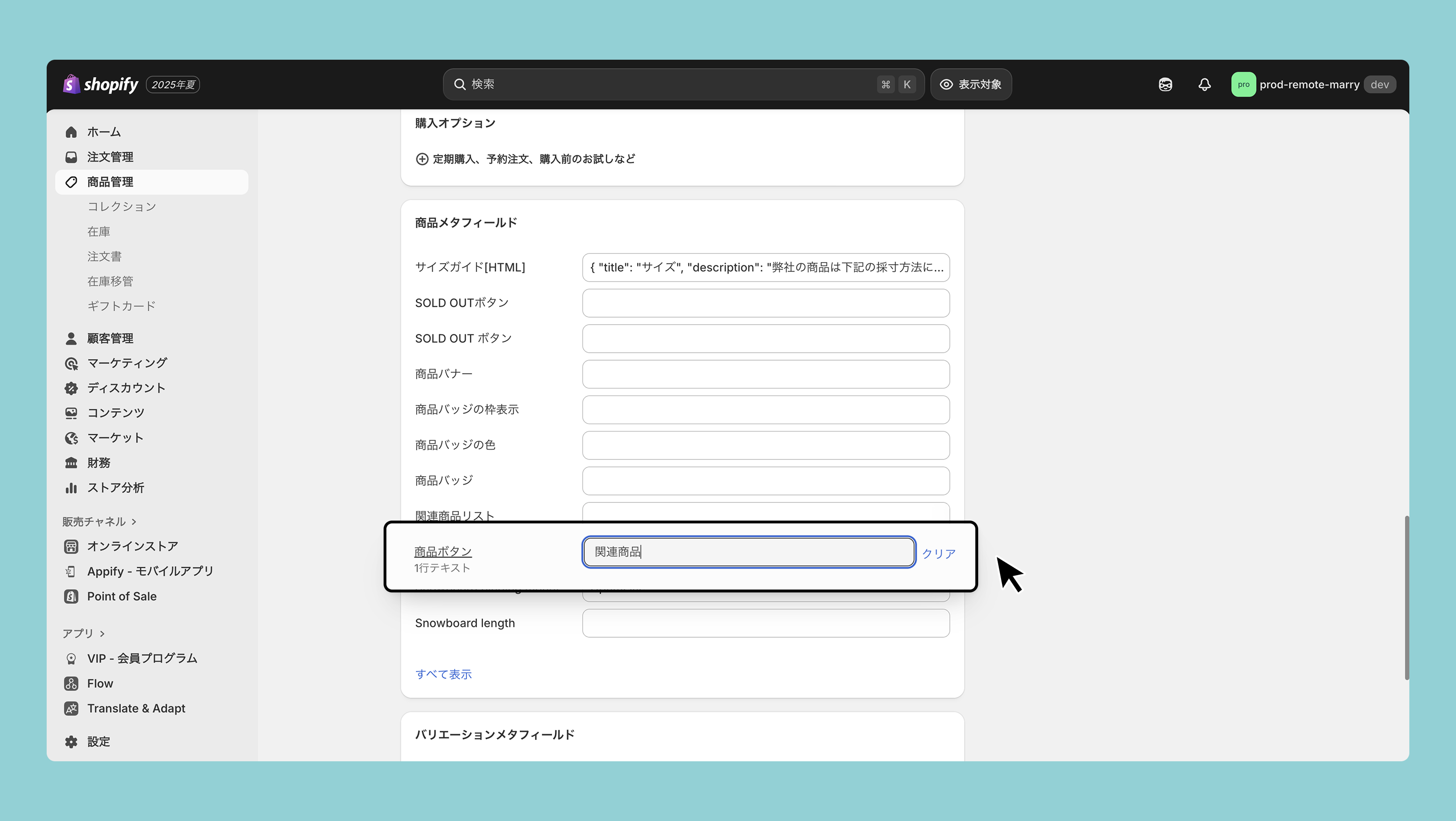The height and width of the screenshot is (821, 1456).
Task: Click the 表示対象 eye button
Action: point(971,85)
